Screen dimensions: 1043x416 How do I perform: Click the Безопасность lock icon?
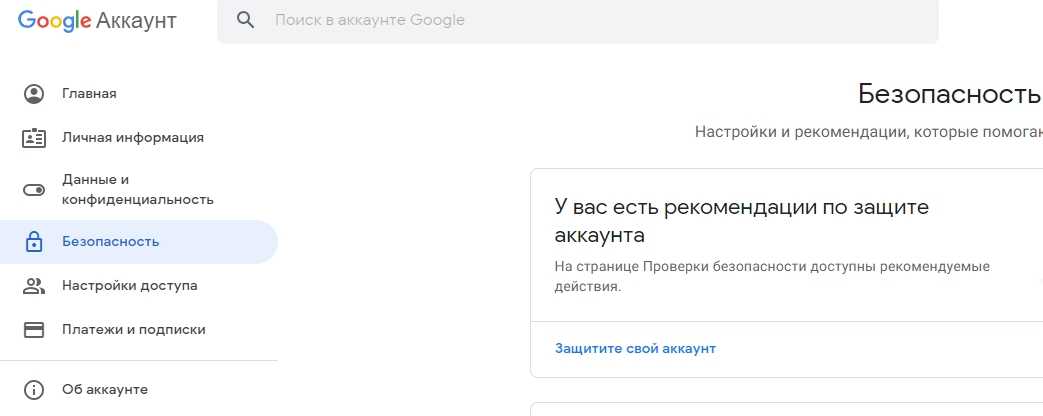pos(34,242)
